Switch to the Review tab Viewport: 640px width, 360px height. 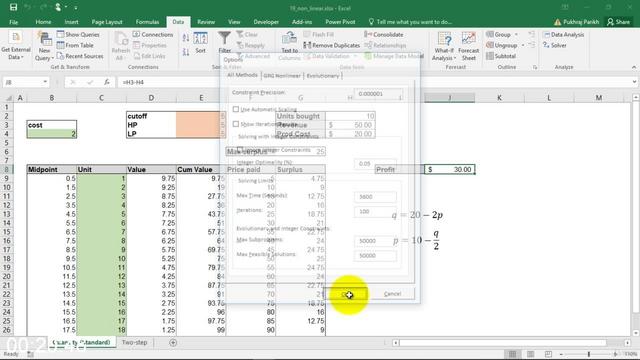(206, 22)
